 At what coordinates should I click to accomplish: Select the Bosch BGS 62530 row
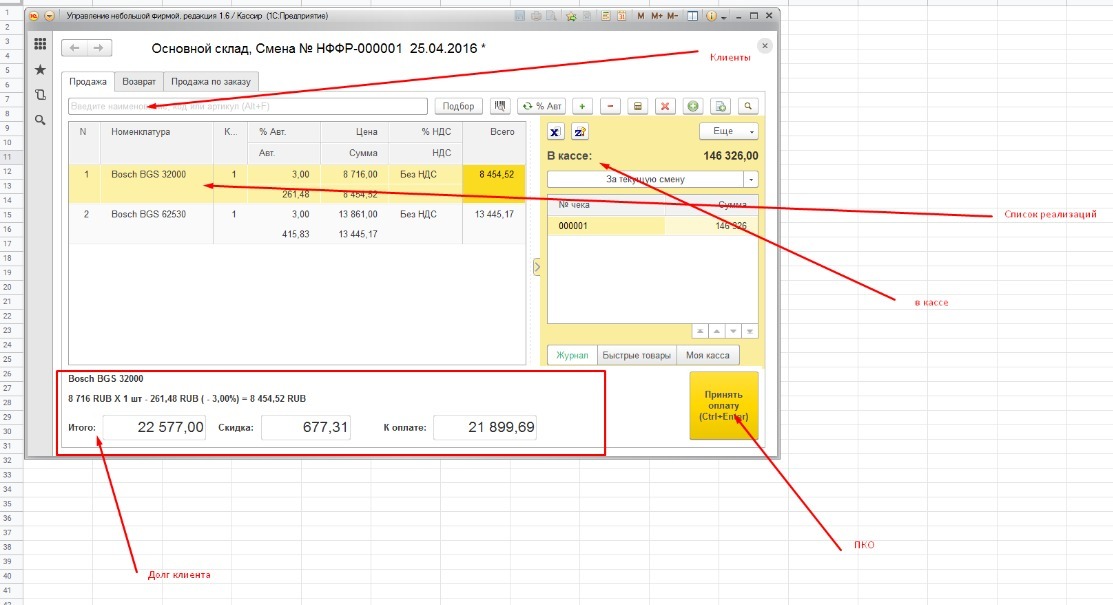coord(148,214)
